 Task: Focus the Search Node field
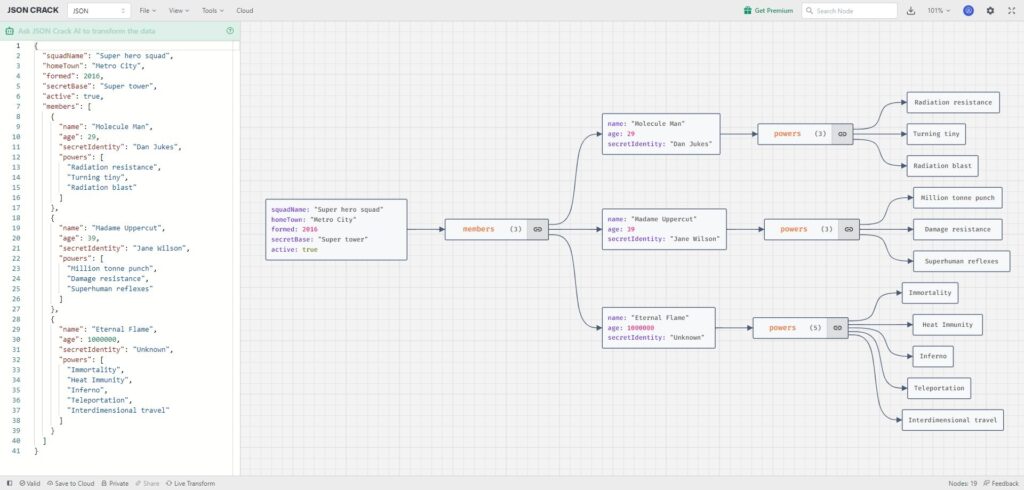pos(850,10)
